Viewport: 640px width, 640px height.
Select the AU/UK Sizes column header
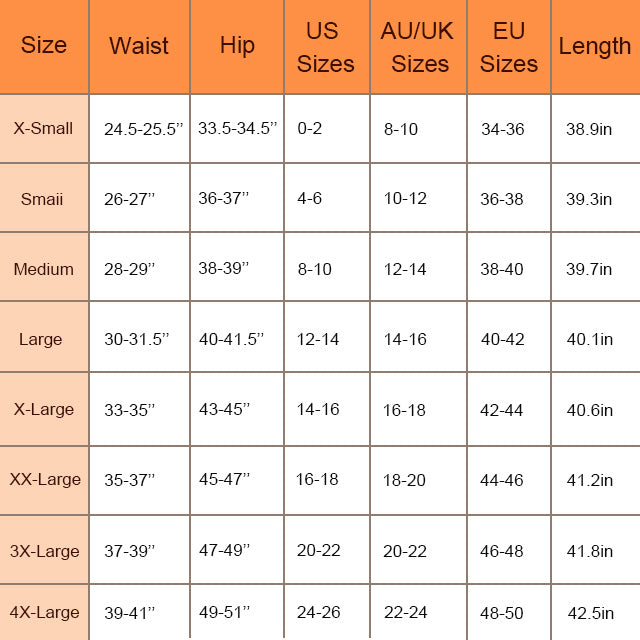pos(418,47)
